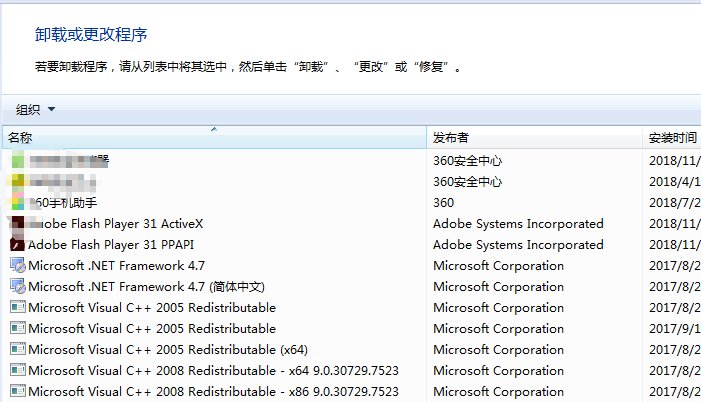
Task: Click the icon of Visual C++ 2005 Redistributable (x64)
Action: click(18, 349)
